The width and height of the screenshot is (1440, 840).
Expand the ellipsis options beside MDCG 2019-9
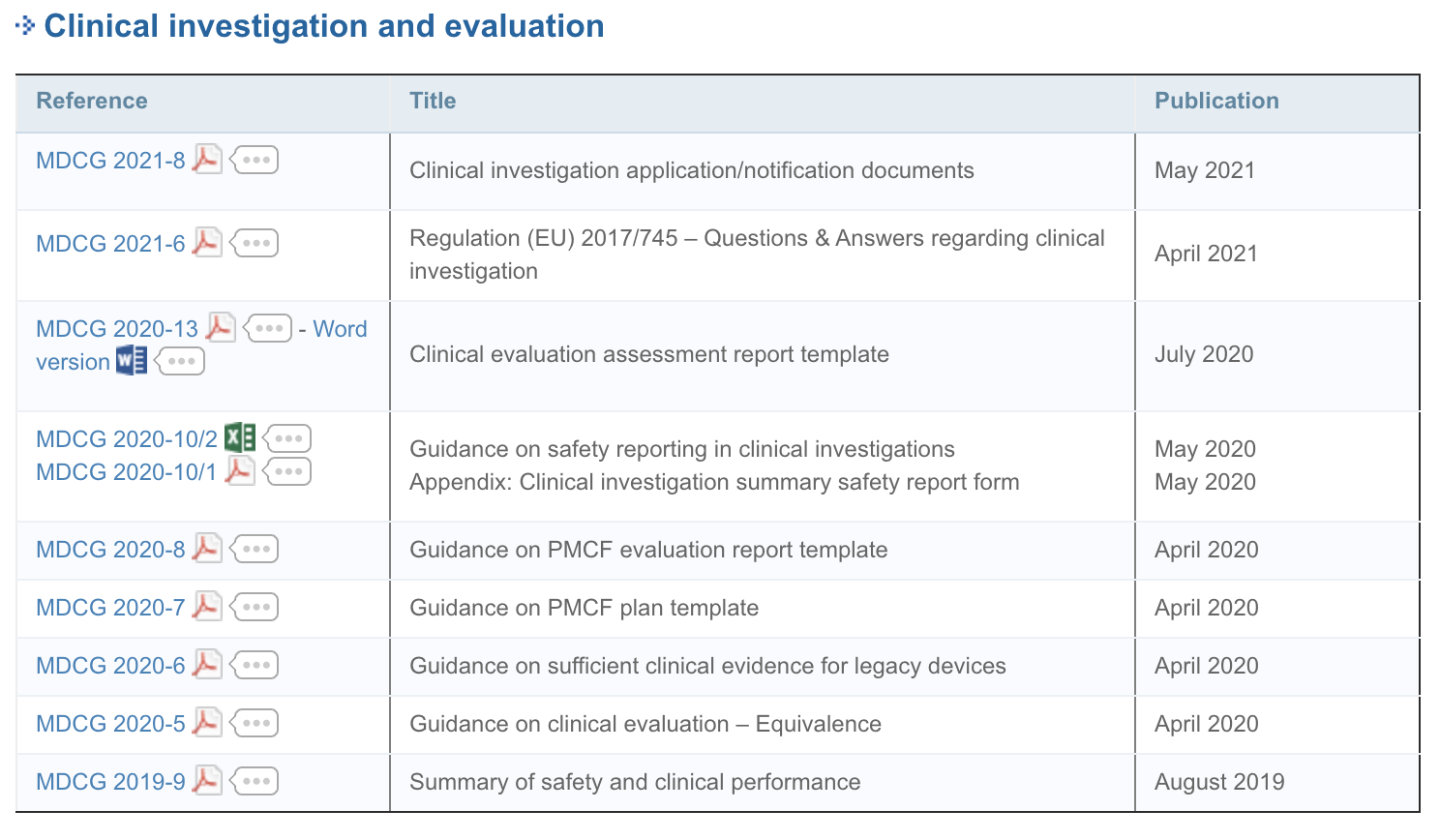pos(255,780)
